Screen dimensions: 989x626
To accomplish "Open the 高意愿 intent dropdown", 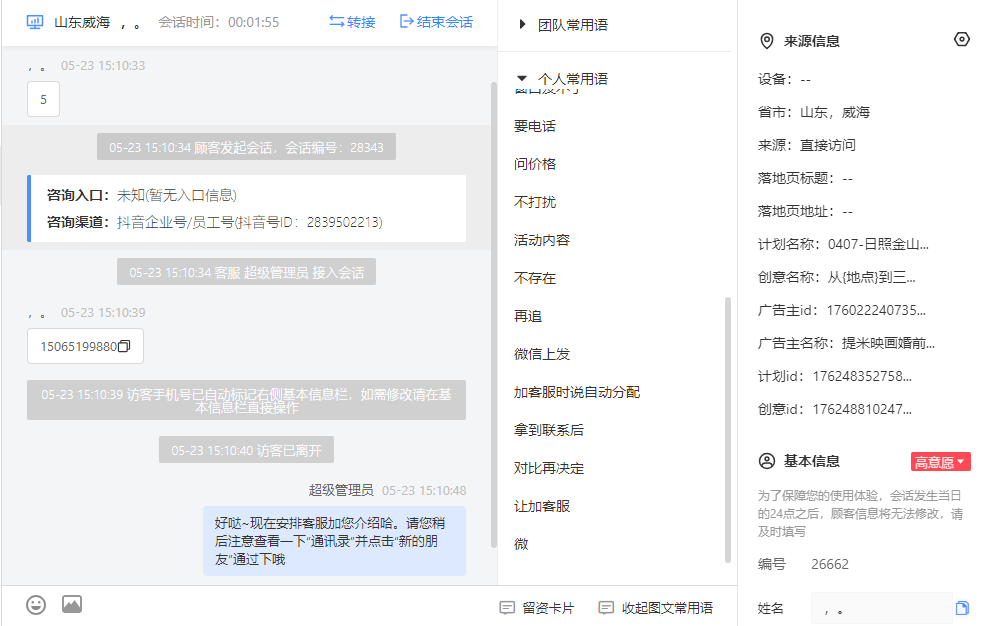I will tap(940, 462).
